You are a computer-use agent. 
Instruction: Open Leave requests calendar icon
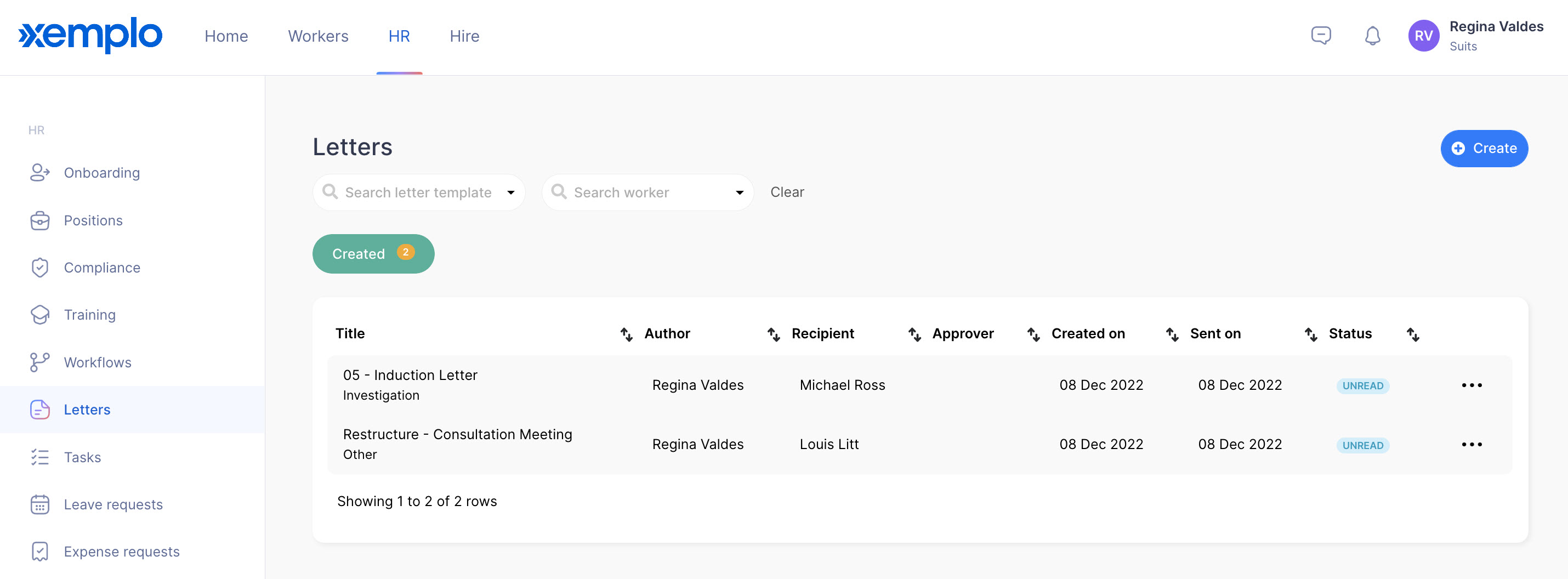click(40, 504)
